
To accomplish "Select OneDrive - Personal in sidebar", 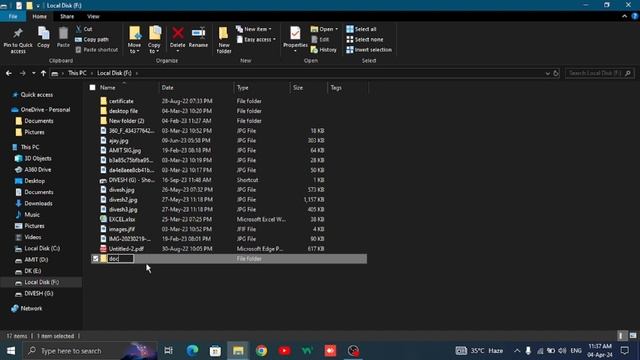I will pos(45,110).
